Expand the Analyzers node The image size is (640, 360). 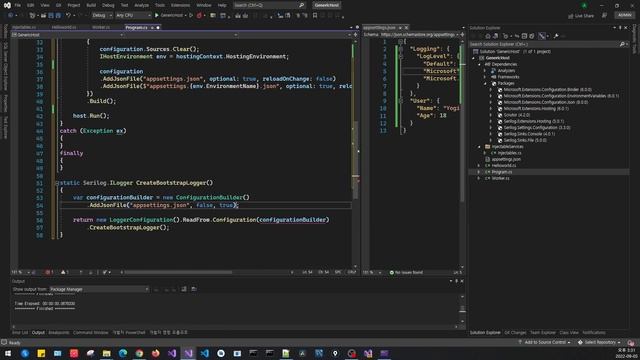click(485, 71)
